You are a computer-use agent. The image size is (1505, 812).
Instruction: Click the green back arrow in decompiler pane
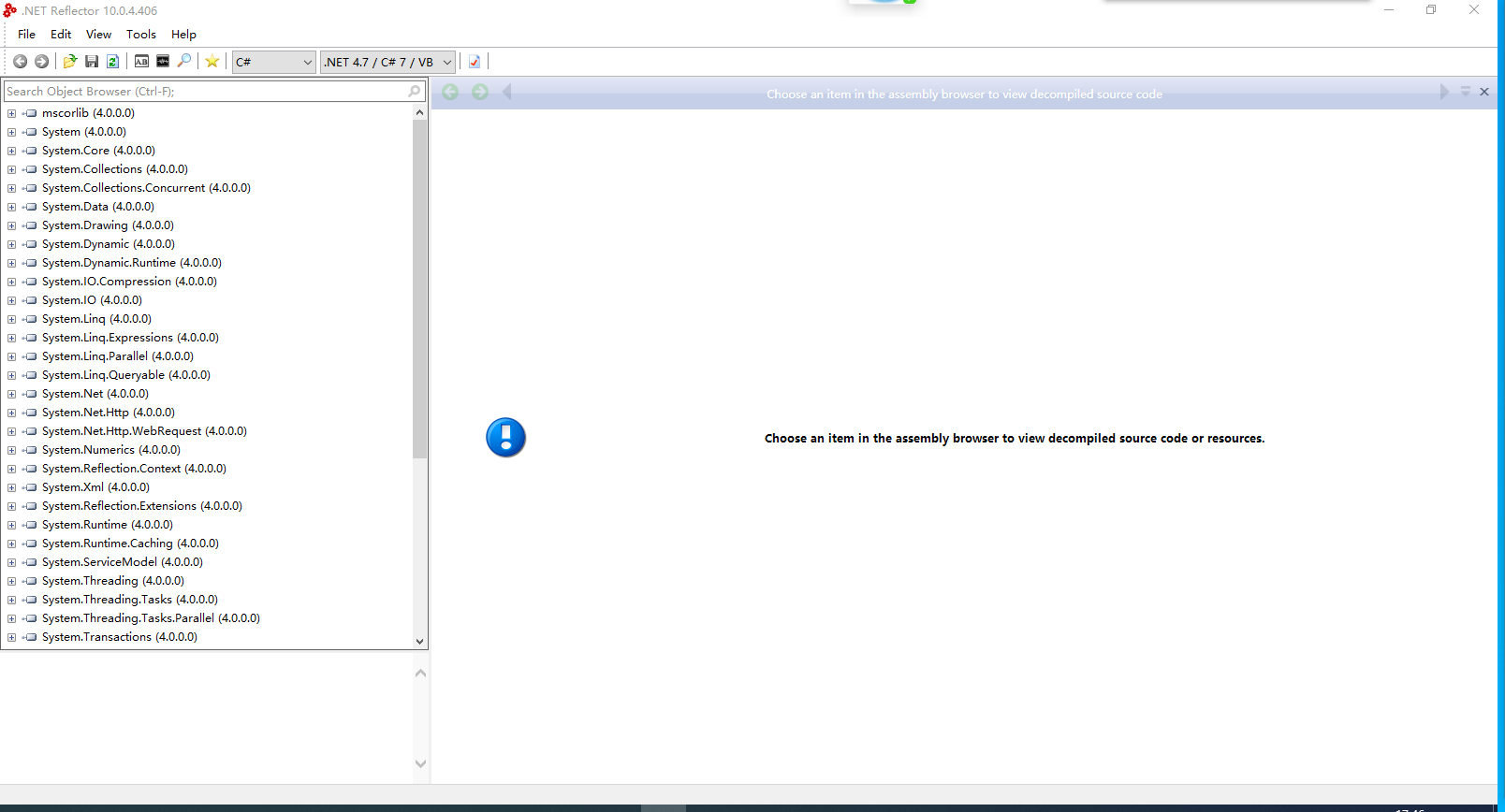[x=450, y=92]
